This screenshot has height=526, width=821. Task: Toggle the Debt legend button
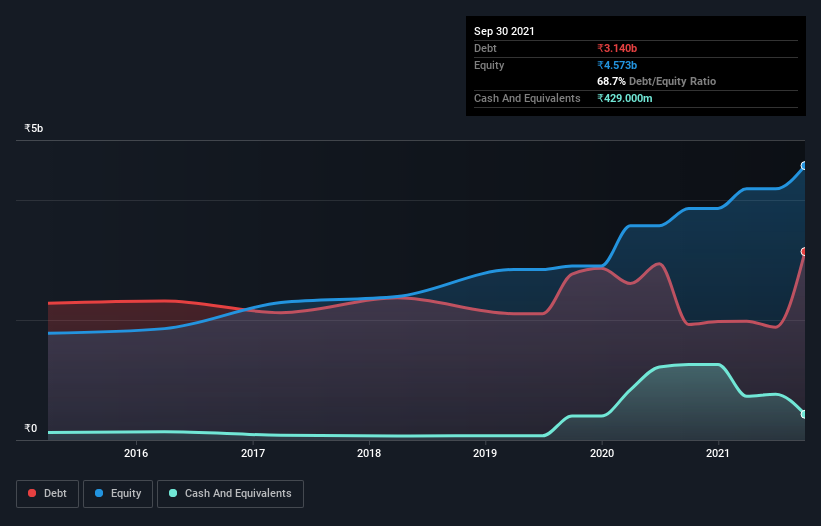(47, 494)
